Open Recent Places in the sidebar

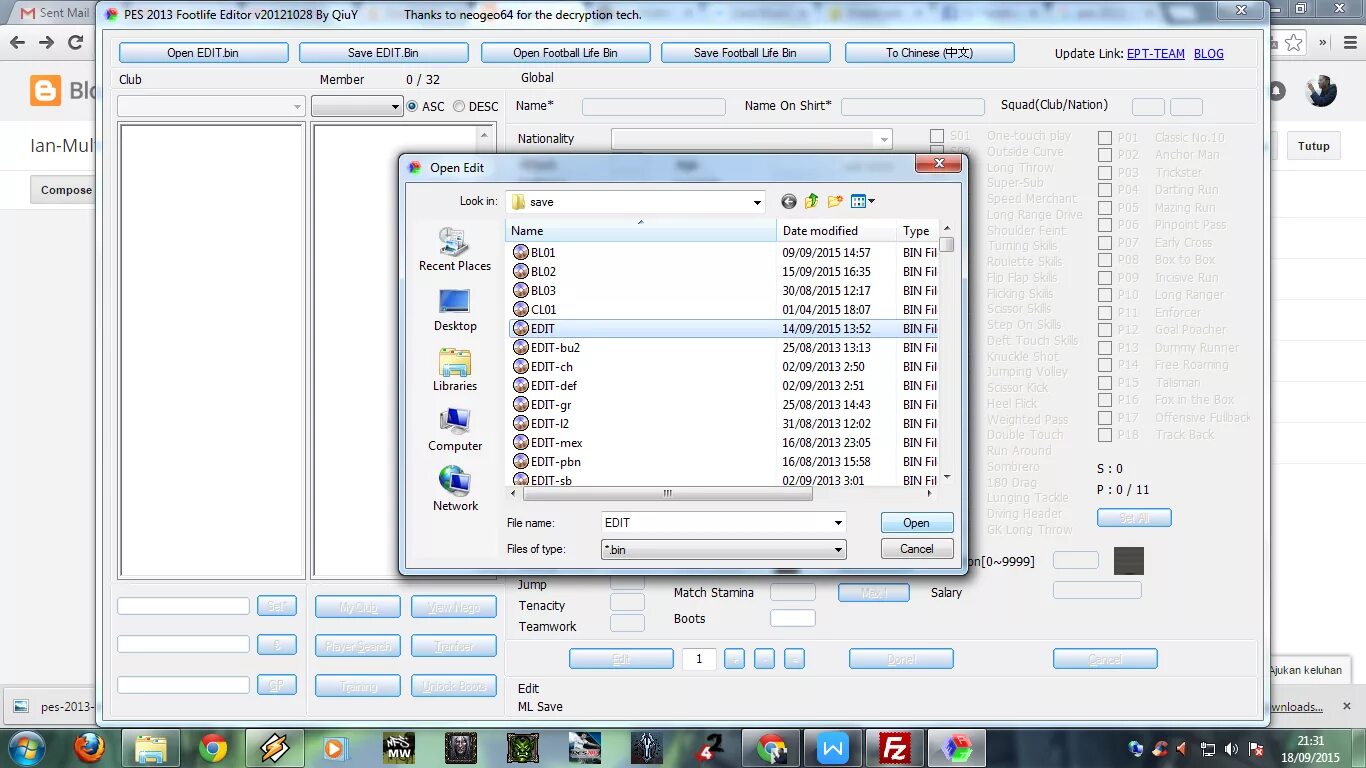(x=455, y=249)
